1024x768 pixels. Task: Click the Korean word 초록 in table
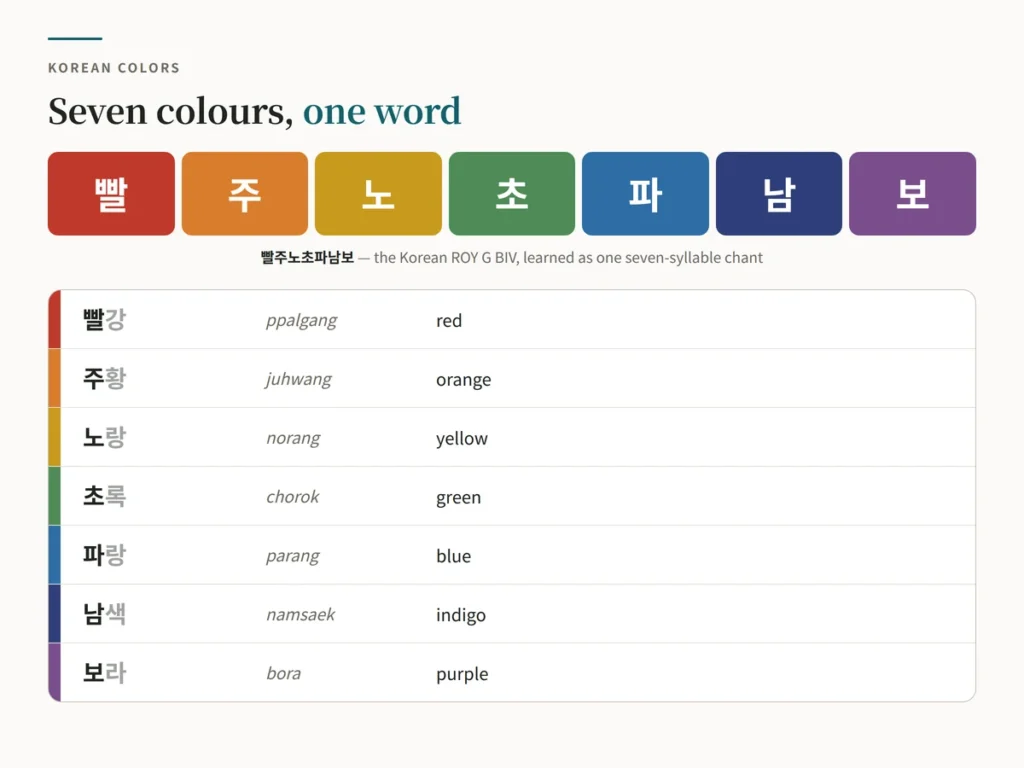[104, 496]
